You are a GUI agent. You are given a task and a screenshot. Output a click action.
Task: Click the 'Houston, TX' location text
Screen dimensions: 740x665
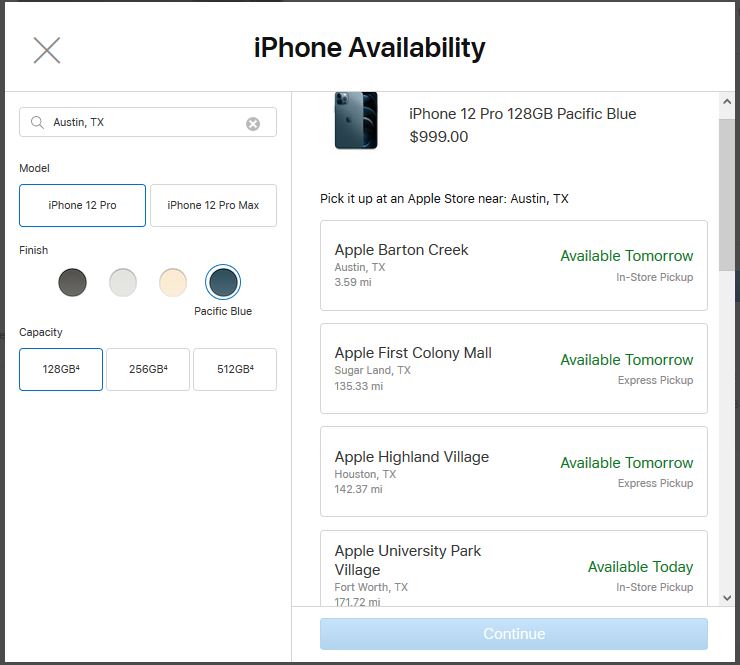coord(365,474)
